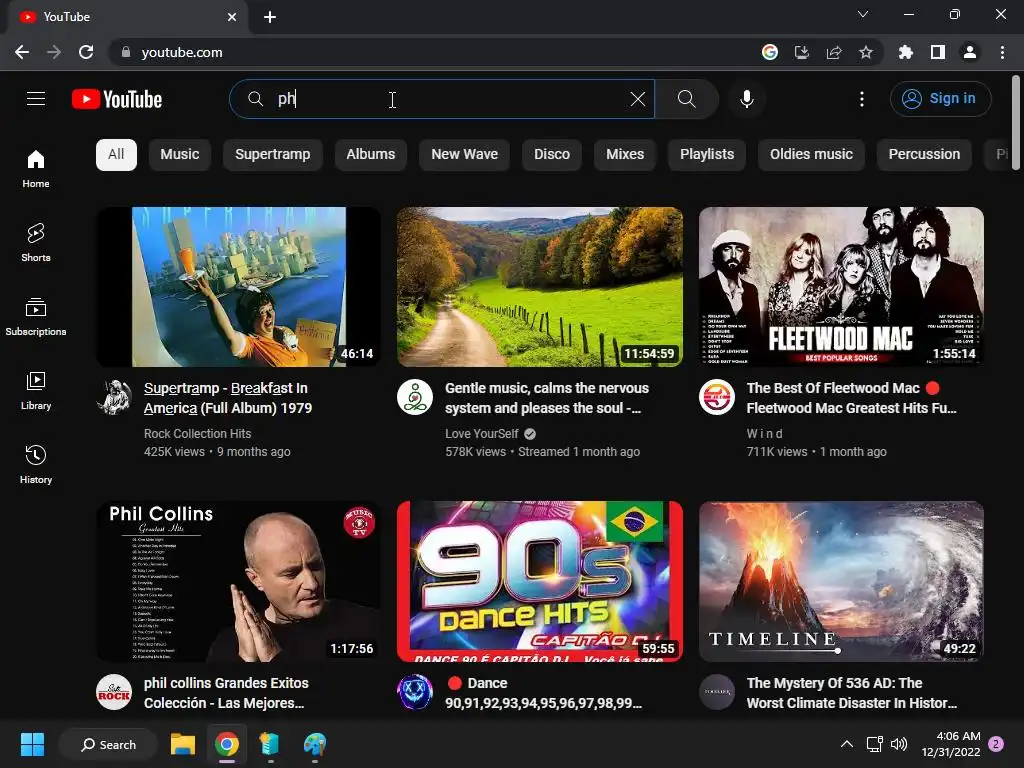The width and height of the screenshot is (1024, 768).
Task: Open Subscriptions in sidebar
Action: pyautogui.click(x=36, y=317)
